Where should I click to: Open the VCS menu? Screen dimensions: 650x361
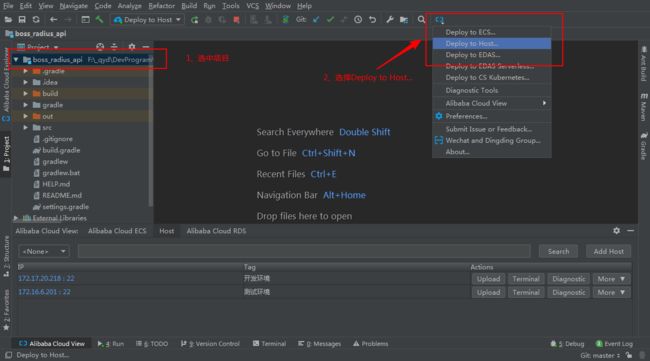point(252,6)
